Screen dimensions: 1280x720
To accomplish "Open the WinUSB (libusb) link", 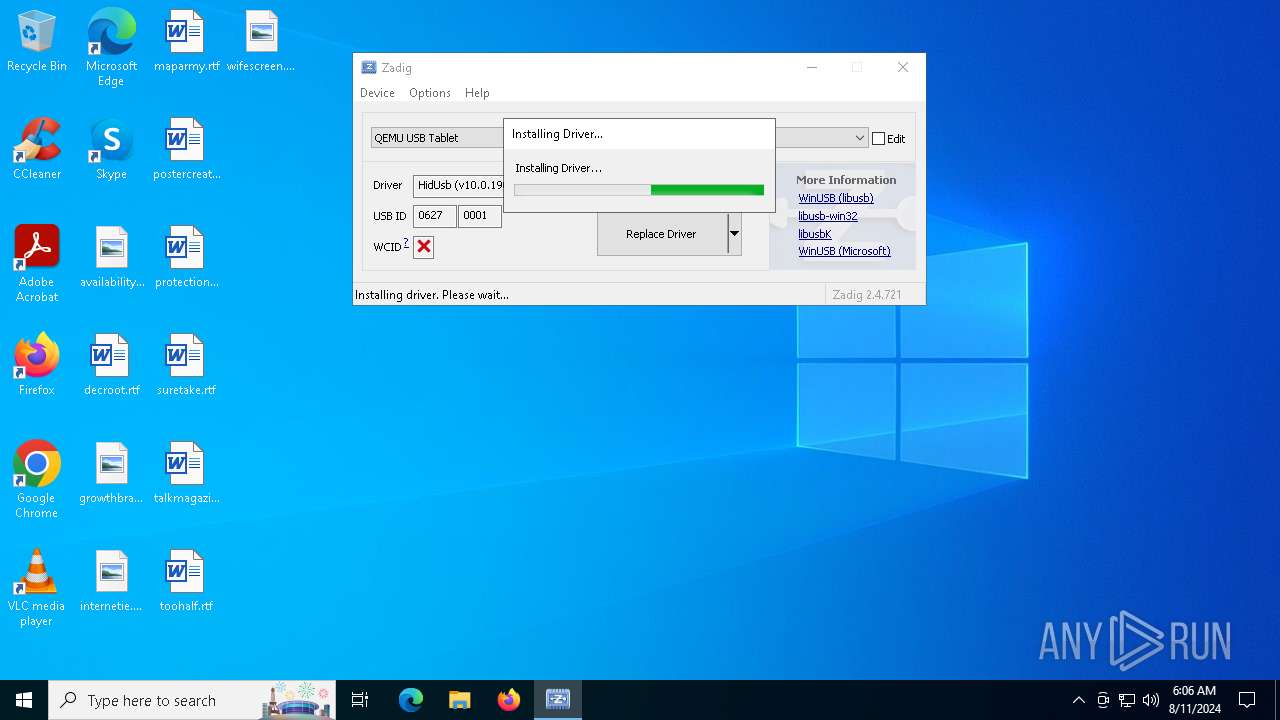I will click(836, 198).
